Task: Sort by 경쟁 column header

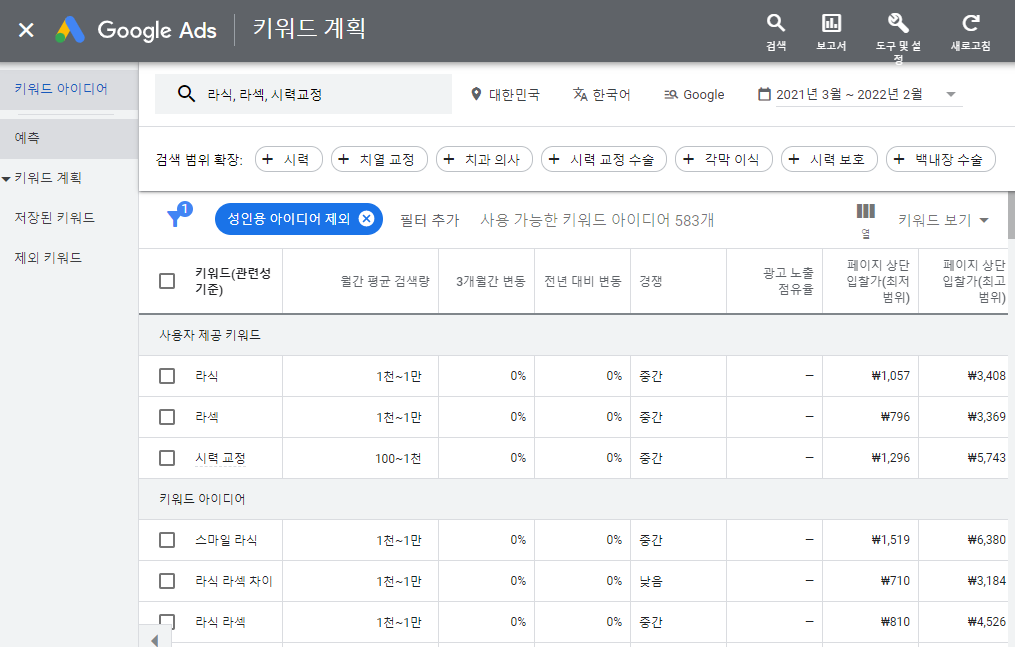Action: [x=651, y=281]
